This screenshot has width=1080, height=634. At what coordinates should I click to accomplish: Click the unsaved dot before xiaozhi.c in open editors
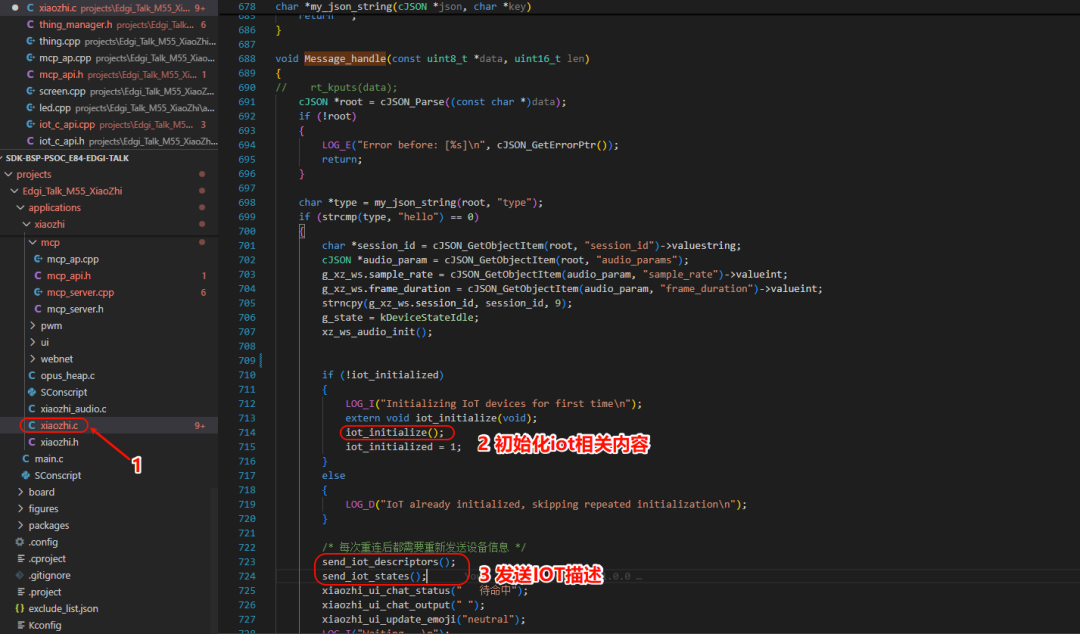15,8
